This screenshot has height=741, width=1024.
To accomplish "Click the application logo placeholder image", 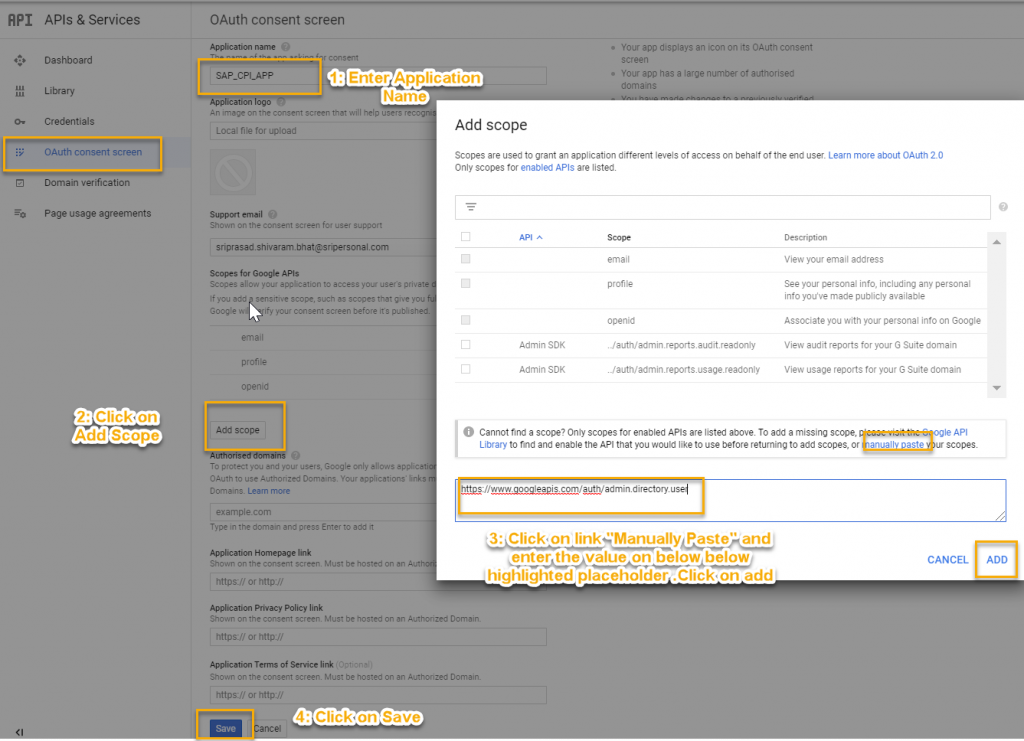I will 233,172.
